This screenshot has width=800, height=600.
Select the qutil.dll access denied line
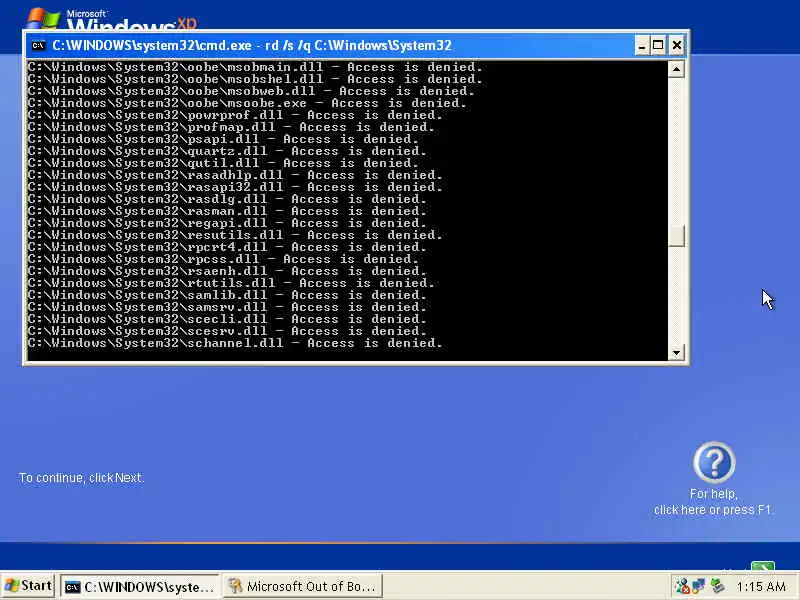pos(223,163)
